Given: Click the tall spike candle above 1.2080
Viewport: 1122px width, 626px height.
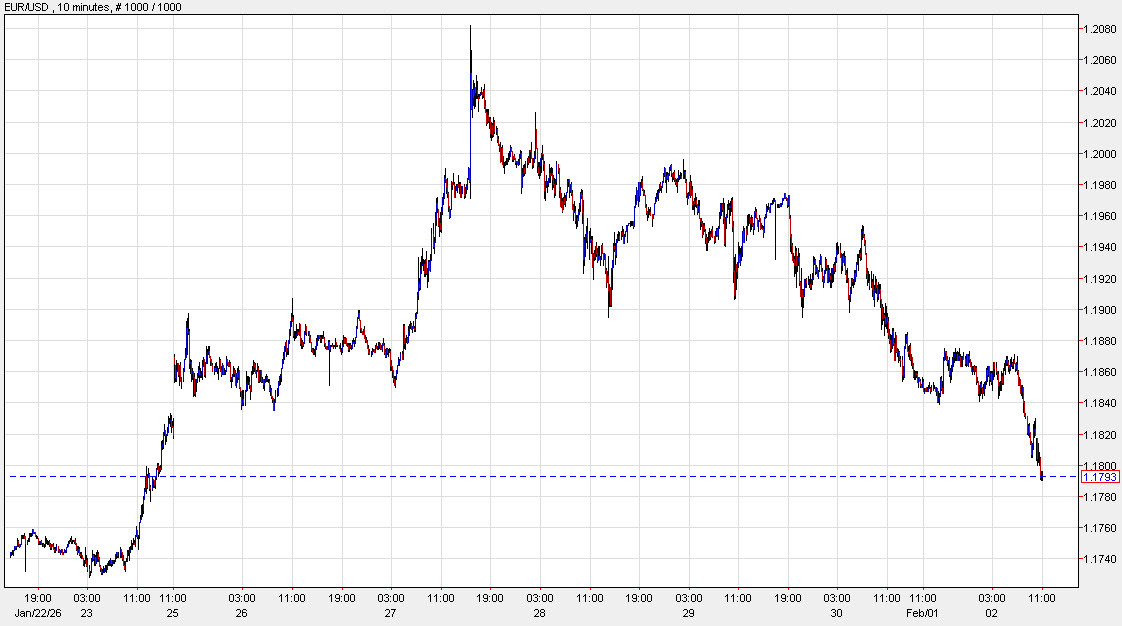Looking at the screenshot, I should (x=470, y=45).
